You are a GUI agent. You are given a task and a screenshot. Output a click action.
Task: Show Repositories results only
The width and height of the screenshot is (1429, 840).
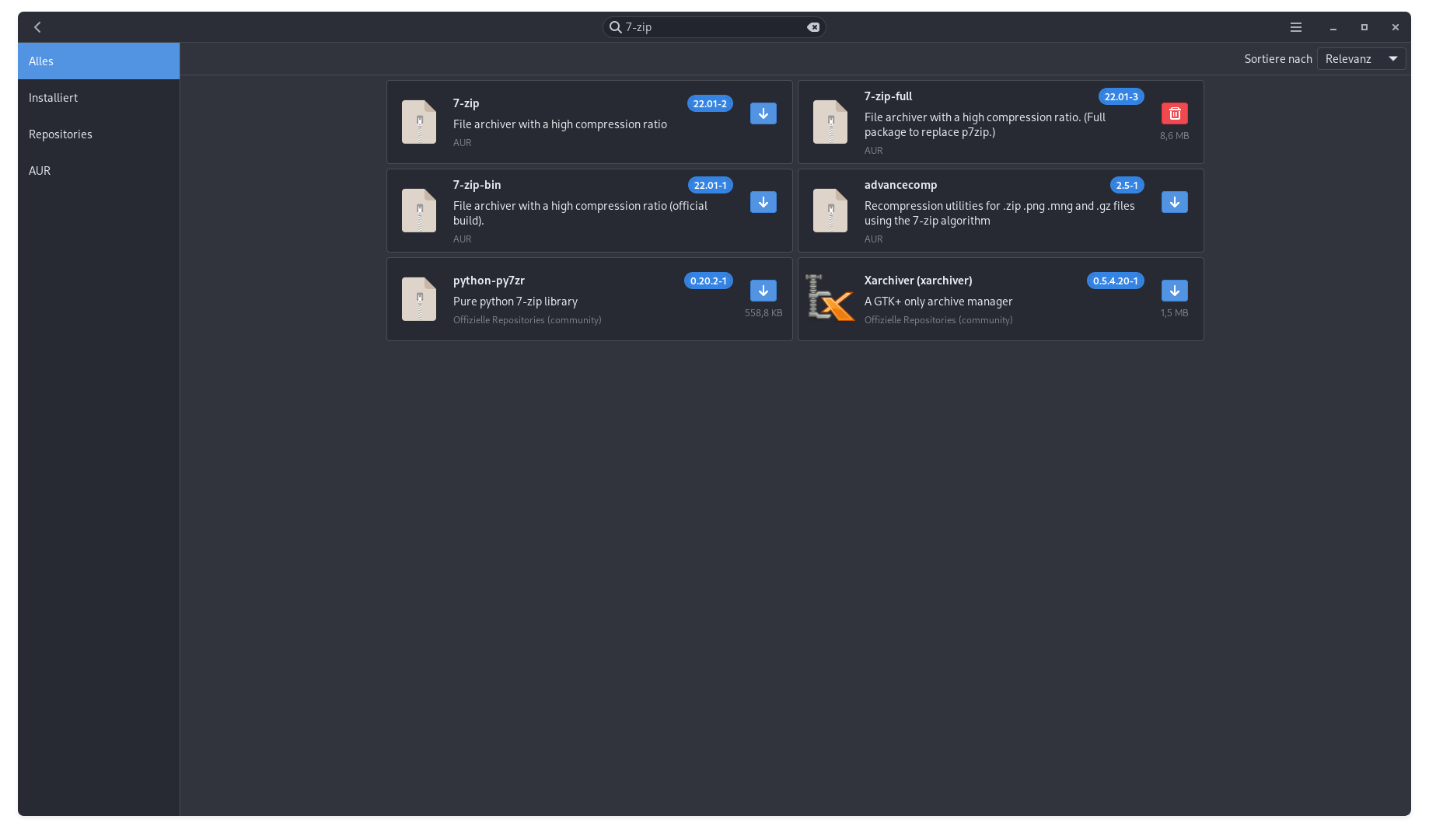coord(99,134)
